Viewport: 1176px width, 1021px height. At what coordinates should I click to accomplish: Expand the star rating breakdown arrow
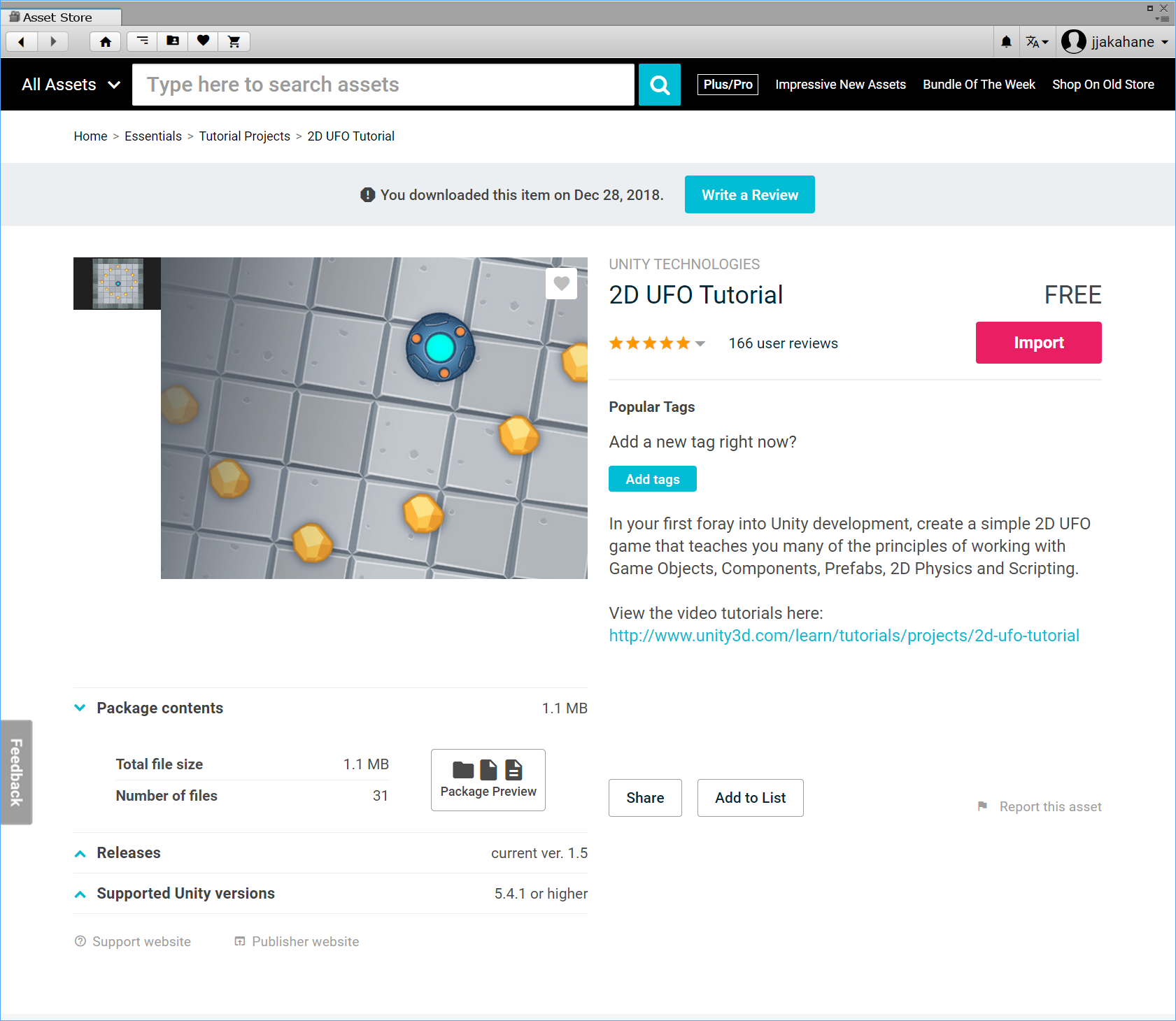tap(700, 343)
